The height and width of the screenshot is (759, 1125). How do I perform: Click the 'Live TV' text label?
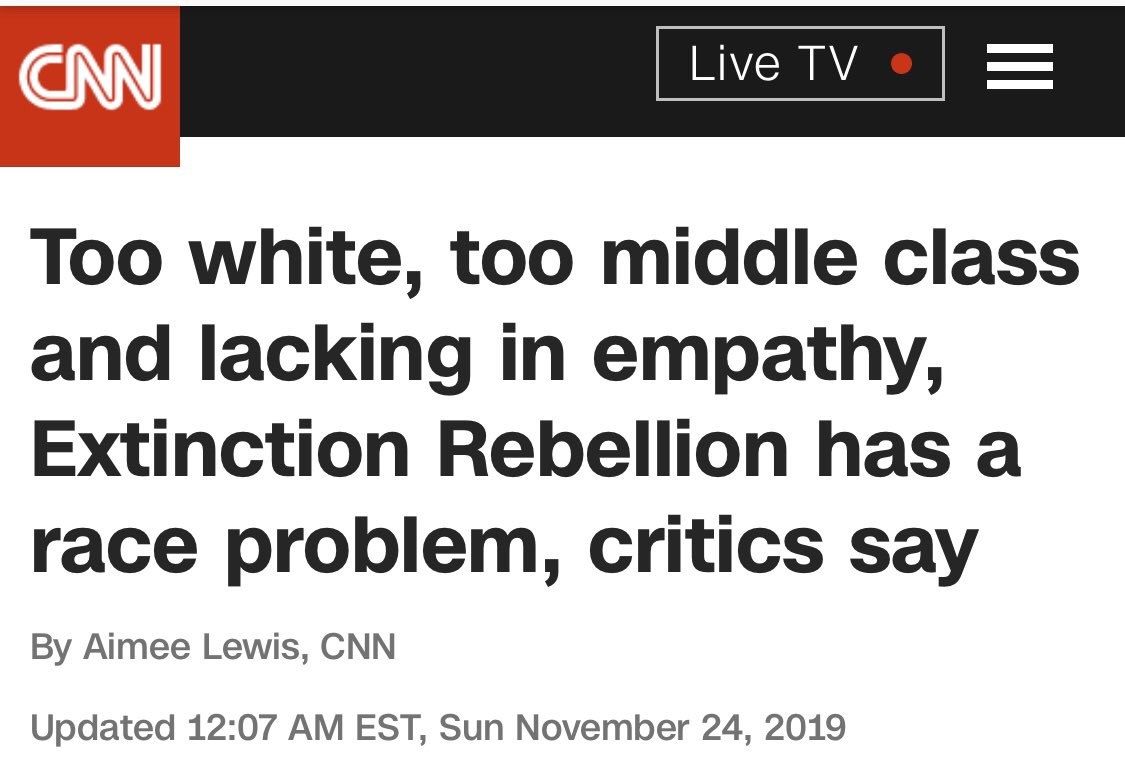pos(773,64)
